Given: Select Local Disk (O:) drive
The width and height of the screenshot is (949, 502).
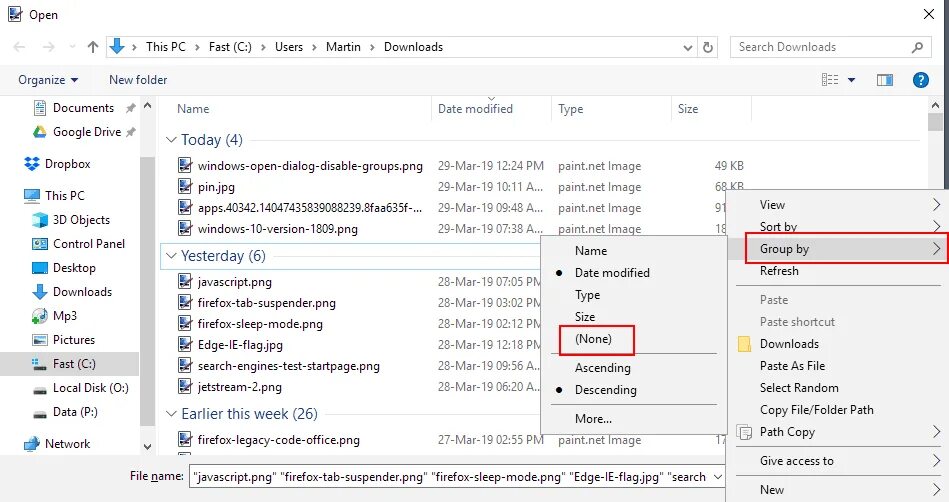Looking at the screenshot, I should [90, 388].
